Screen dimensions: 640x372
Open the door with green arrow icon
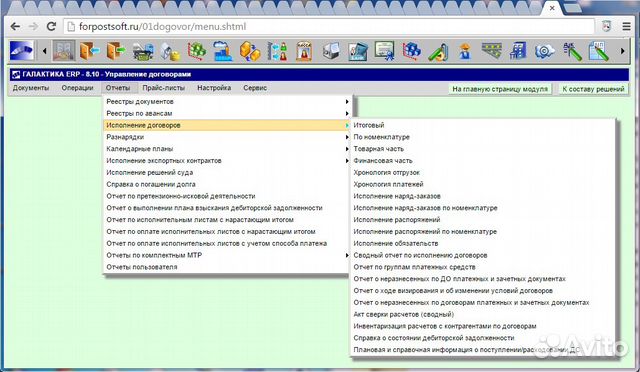click(116, 51)
